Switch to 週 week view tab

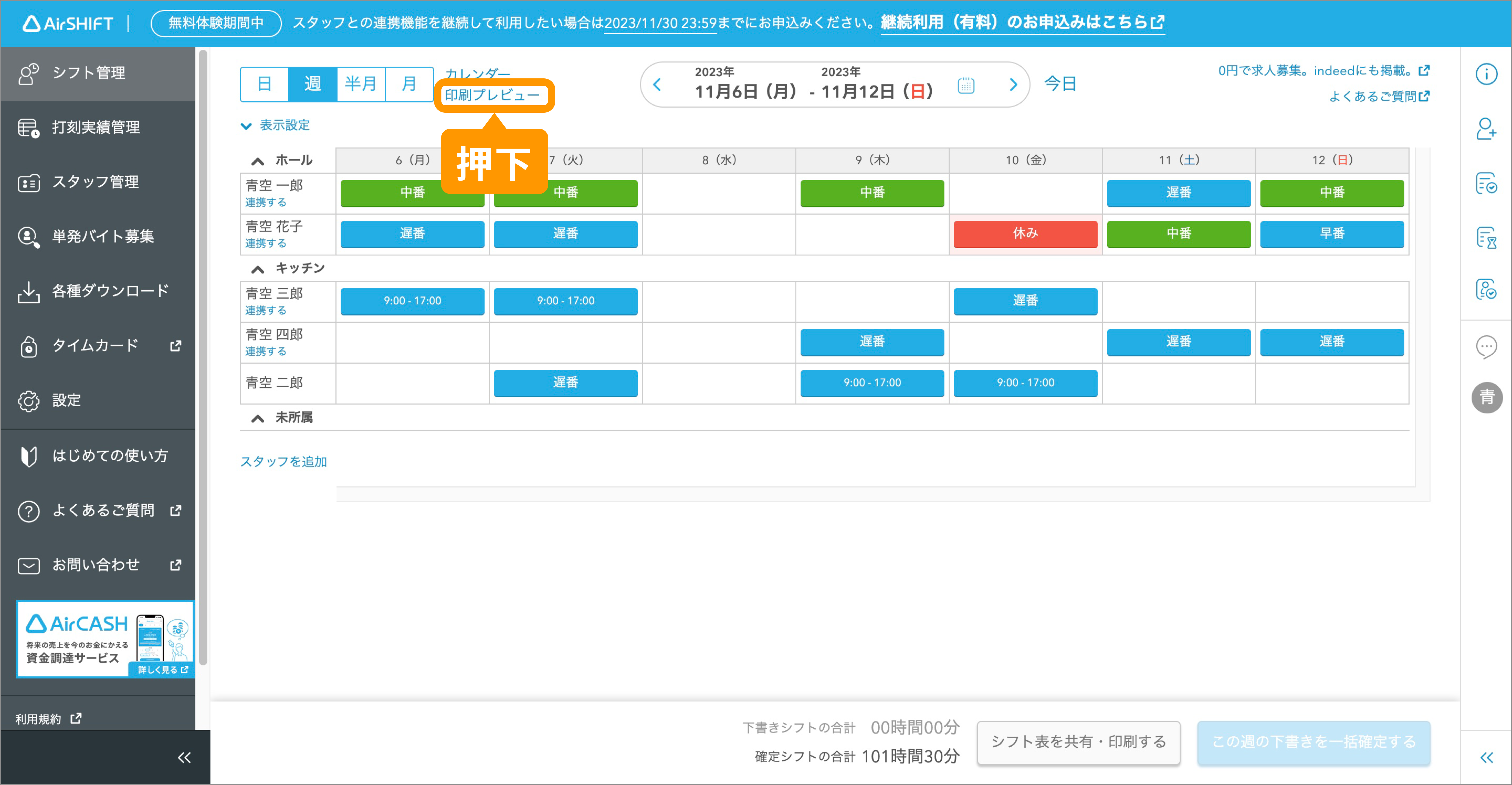[312, 84]
